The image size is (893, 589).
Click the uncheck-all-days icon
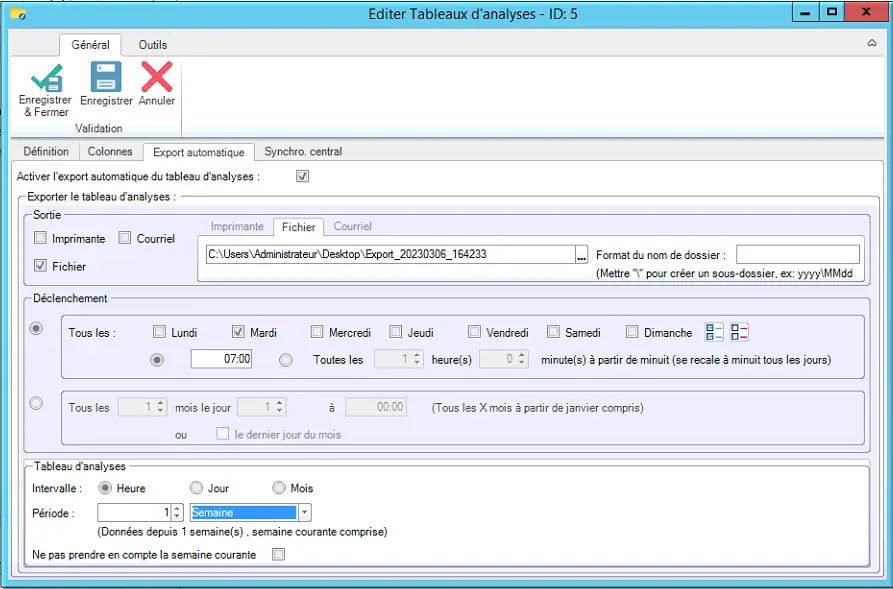coord(739,332)
